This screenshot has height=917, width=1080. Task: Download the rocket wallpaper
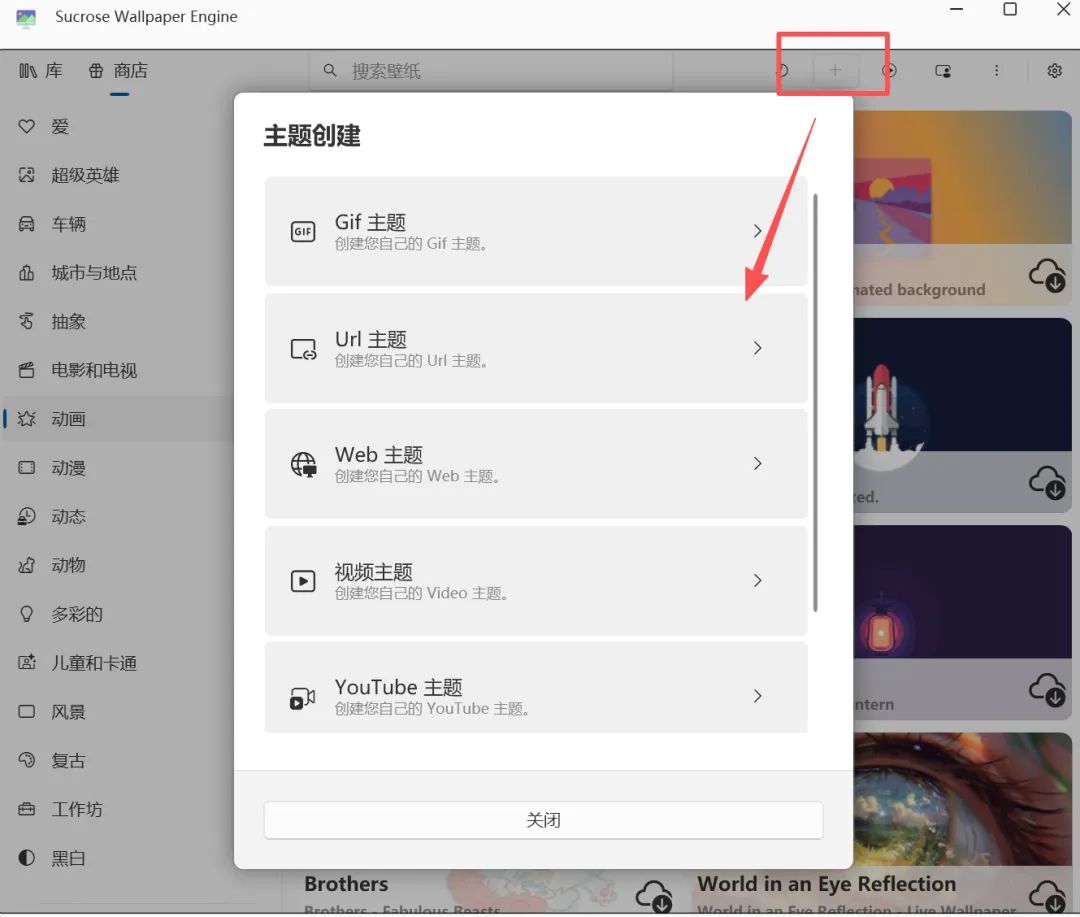[x=1048, y=482]
